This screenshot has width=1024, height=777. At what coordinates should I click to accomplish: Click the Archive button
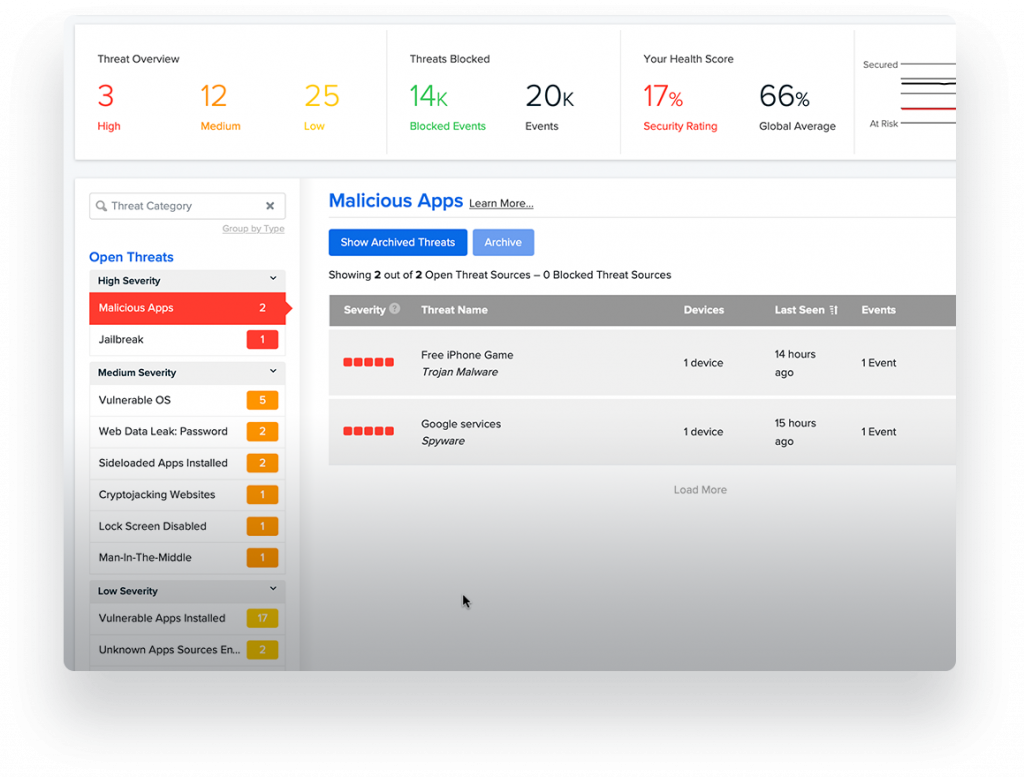503,242
